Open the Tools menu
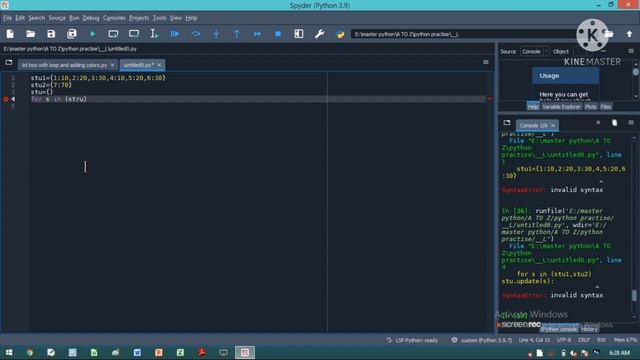 click(160, 18)
